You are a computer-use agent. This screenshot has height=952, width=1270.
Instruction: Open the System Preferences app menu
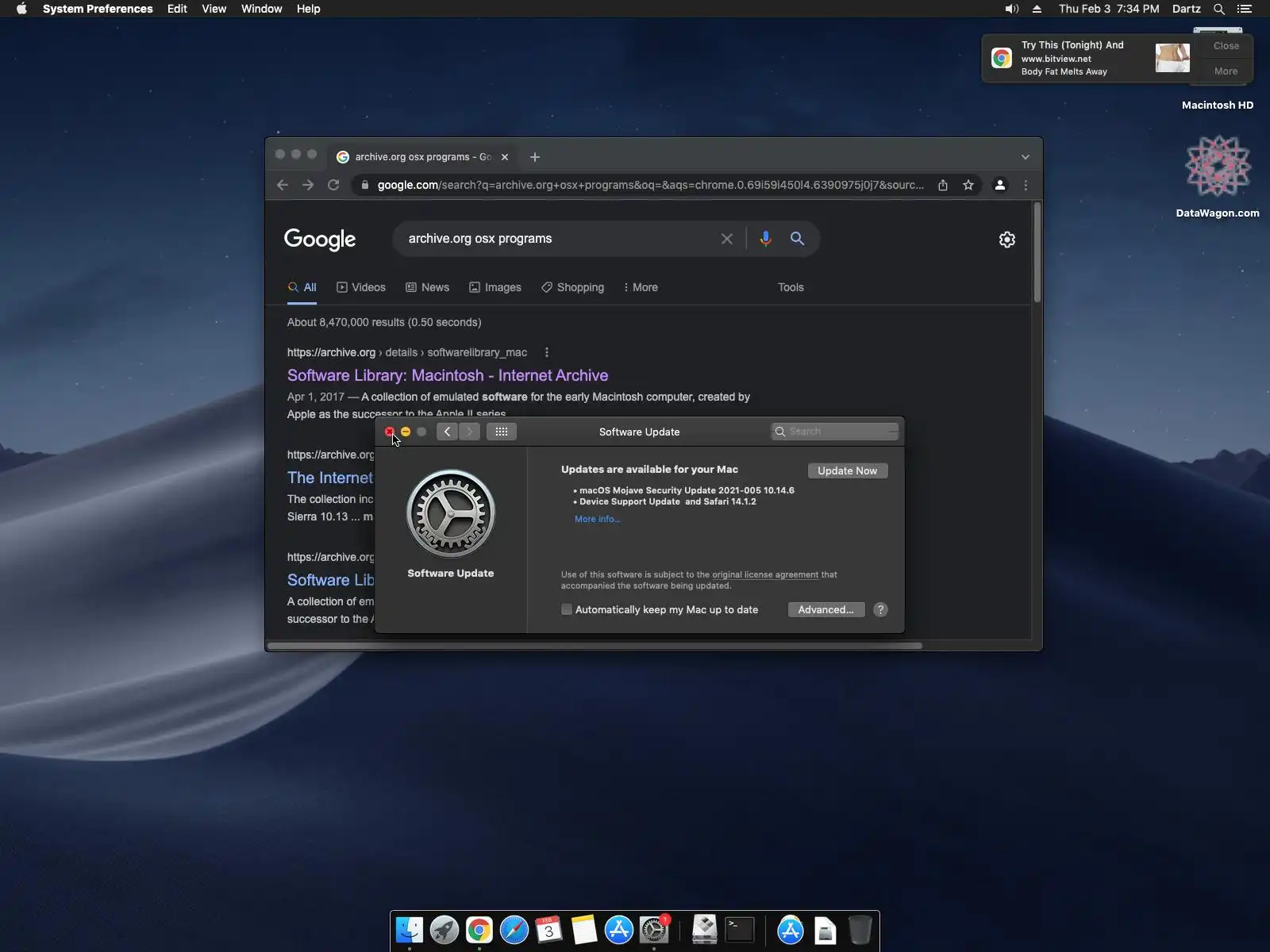pos(98,9)
